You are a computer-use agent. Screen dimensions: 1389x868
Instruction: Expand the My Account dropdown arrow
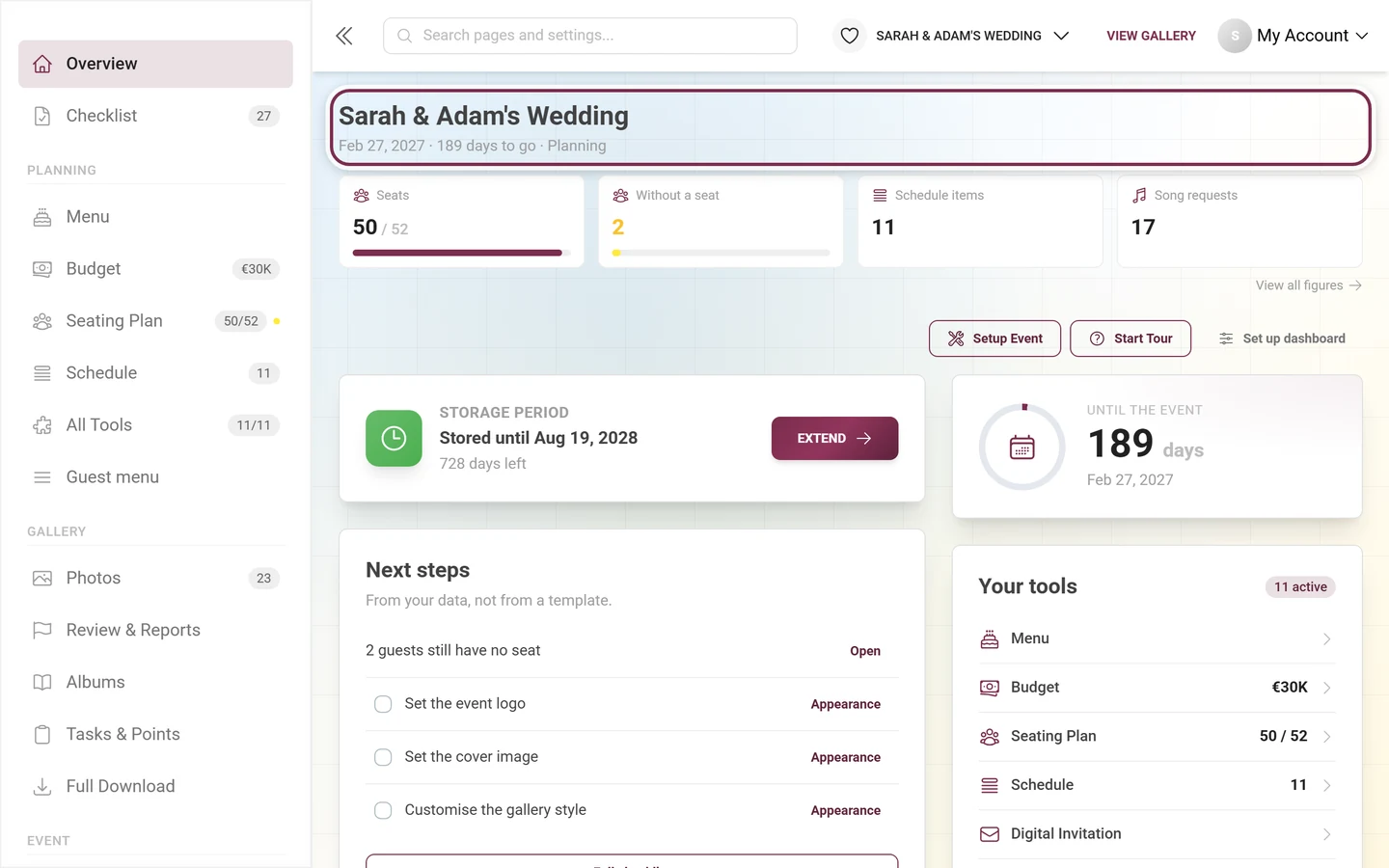pos(1362,36)
